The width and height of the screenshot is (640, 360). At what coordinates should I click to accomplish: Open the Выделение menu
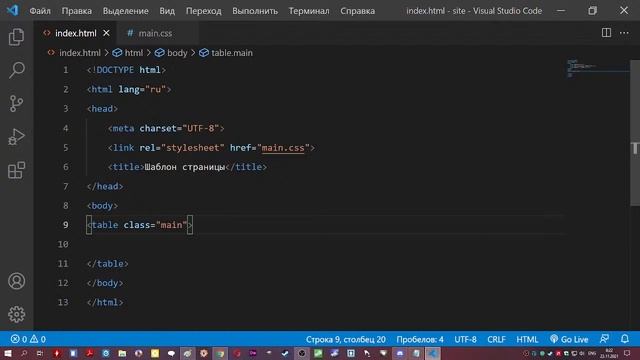[126, 11]
